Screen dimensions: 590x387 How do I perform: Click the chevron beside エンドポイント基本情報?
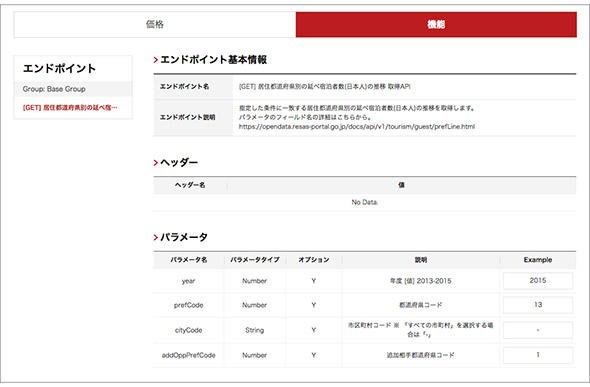[155, 60]
